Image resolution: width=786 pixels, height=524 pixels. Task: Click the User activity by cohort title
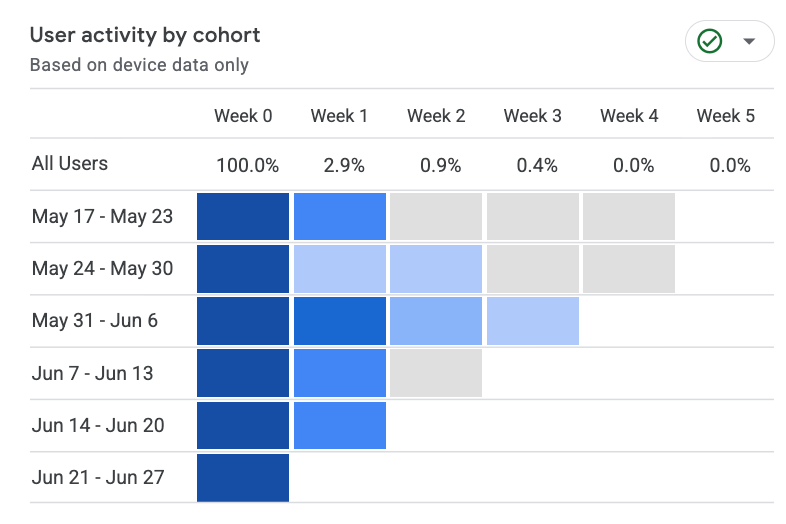tap(145, 35)
